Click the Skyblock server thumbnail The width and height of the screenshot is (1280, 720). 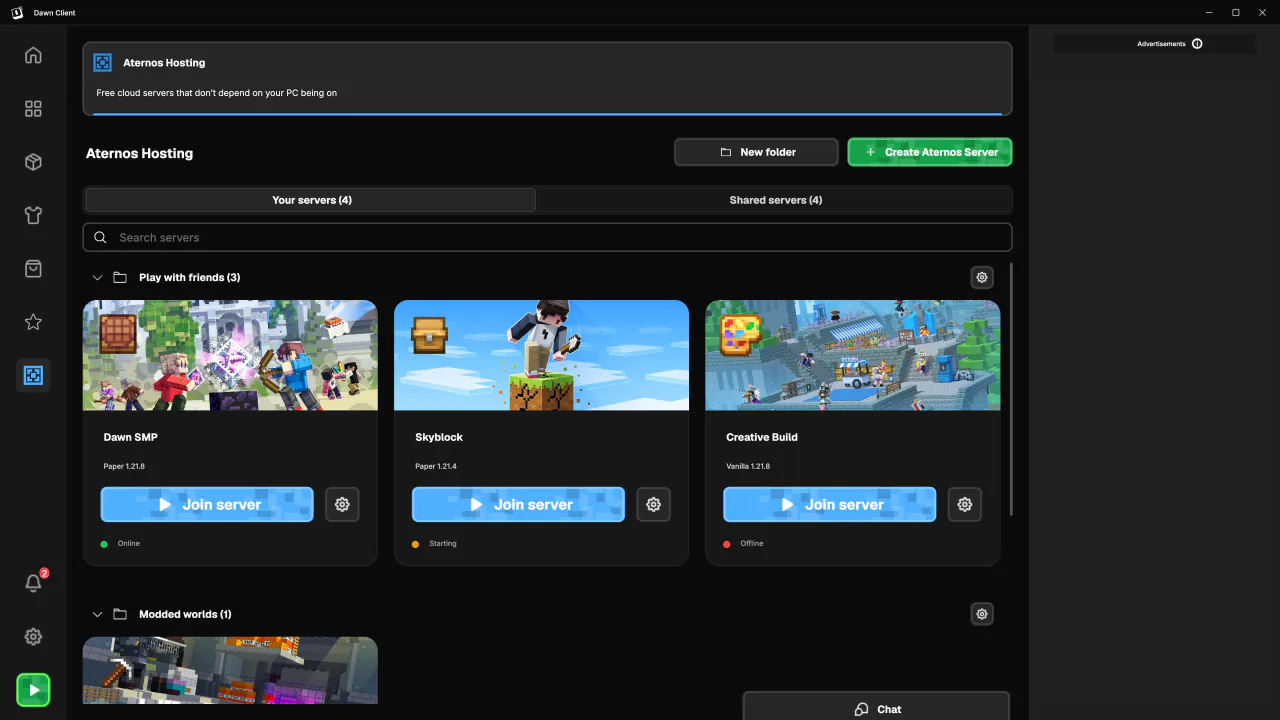pos(541,355)
